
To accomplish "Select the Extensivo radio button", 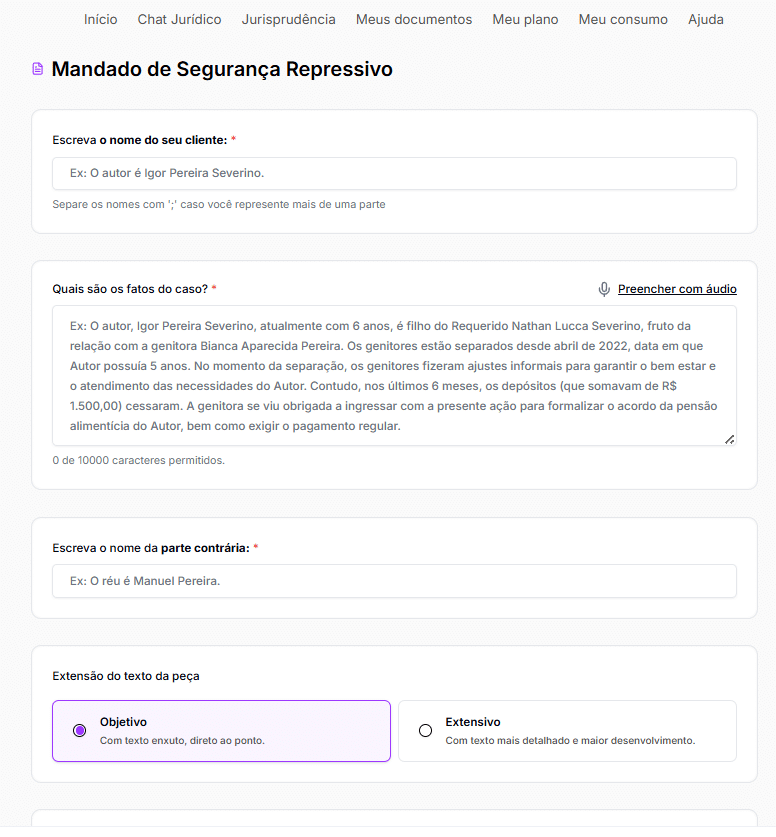I will point(425,730).
